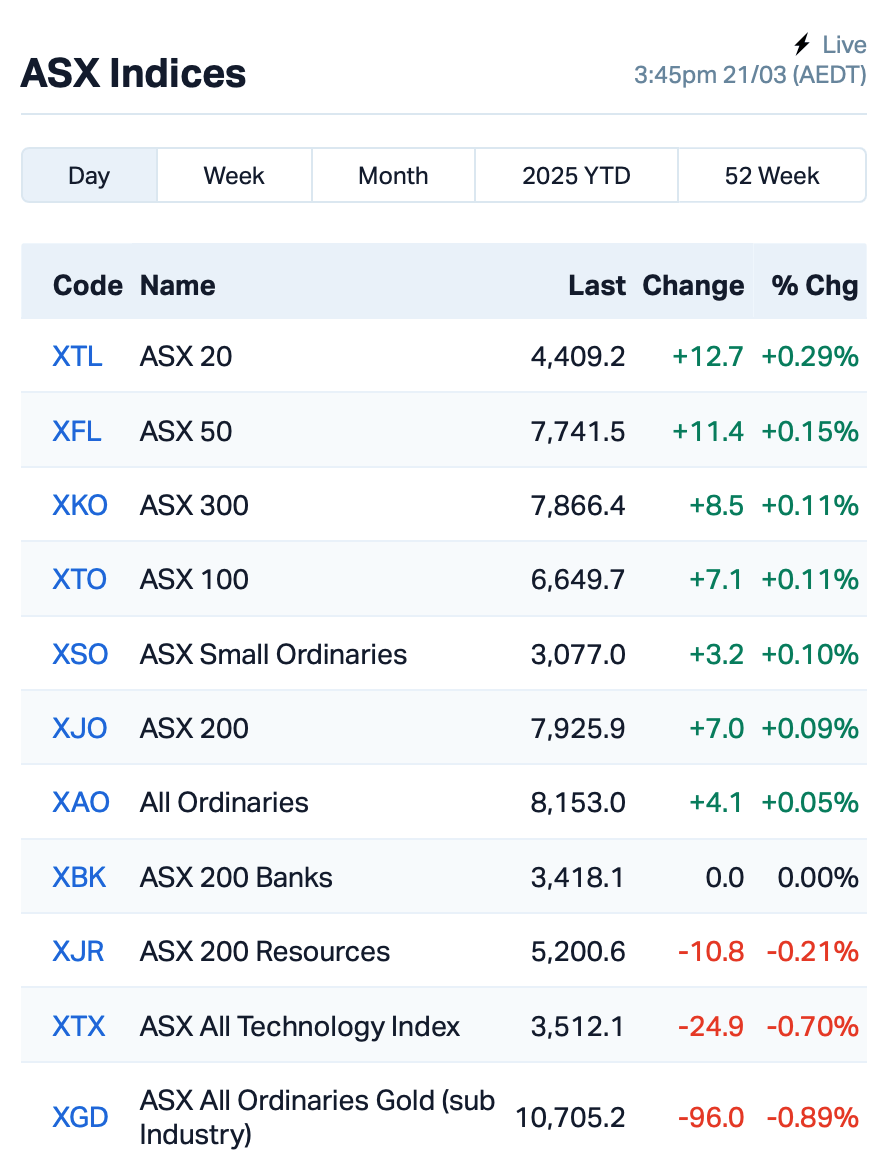Click the -96.0 change value
Viewport: 888px width, 1158px height.
click(x=711, y=1117)
